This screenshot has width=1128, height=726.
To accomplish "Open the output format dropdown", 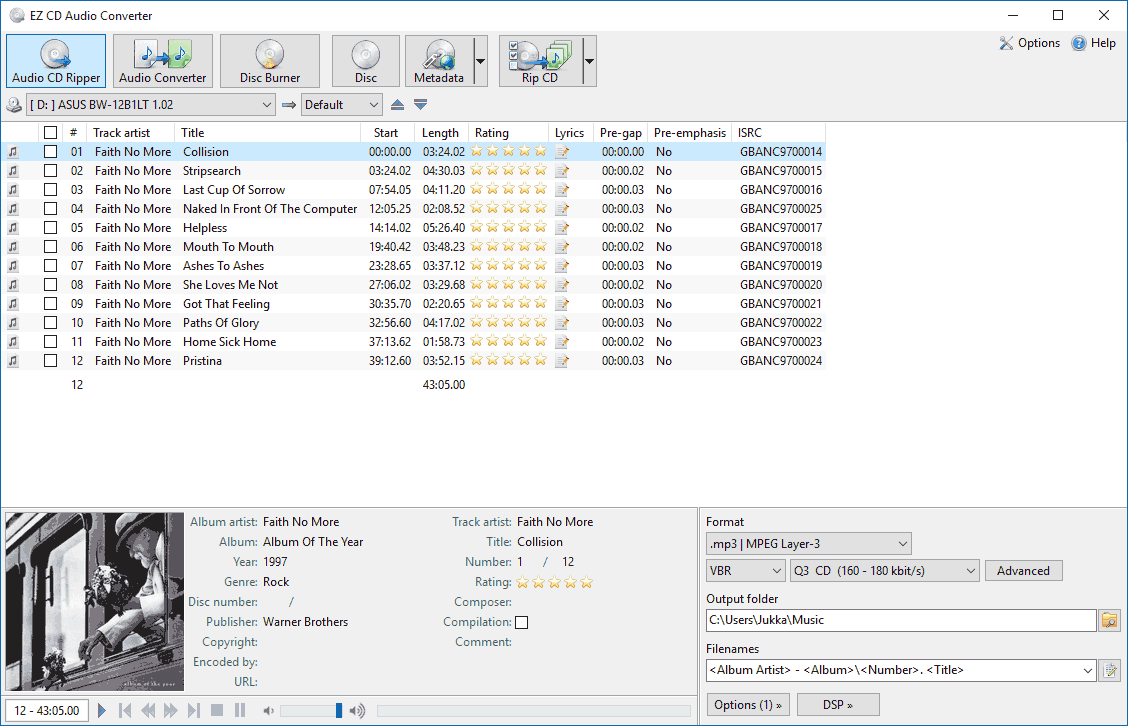I will point(808,544).
